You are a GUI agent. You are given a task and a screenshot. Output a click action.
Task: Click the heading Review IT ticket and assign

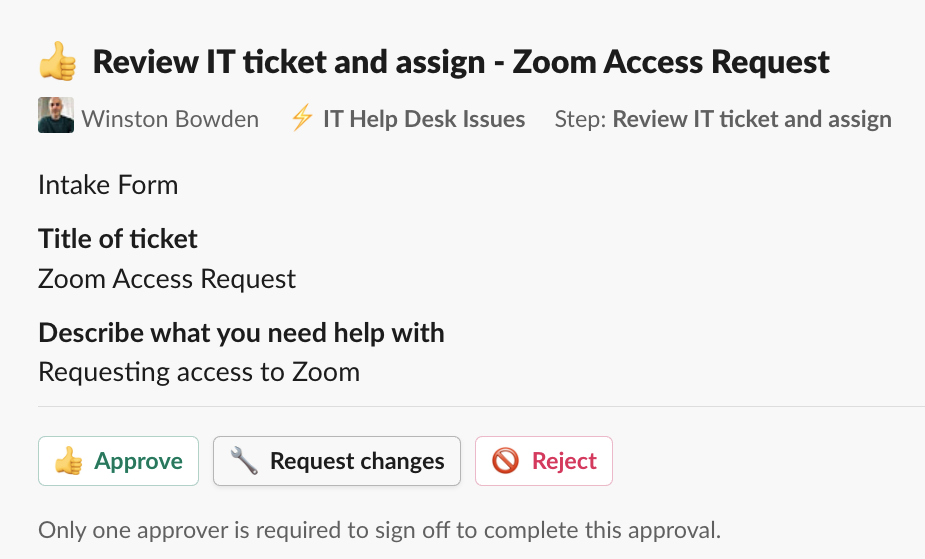[x=461, y=62]
